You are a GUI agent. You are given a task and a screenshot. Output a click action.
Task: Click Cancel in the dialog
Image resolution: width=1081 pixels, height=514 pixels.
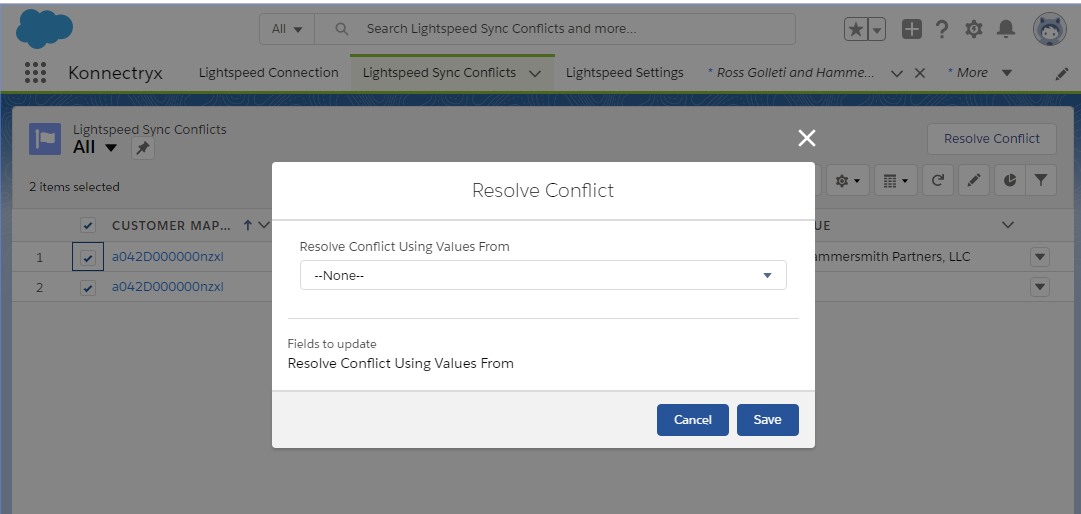[692, 420]
